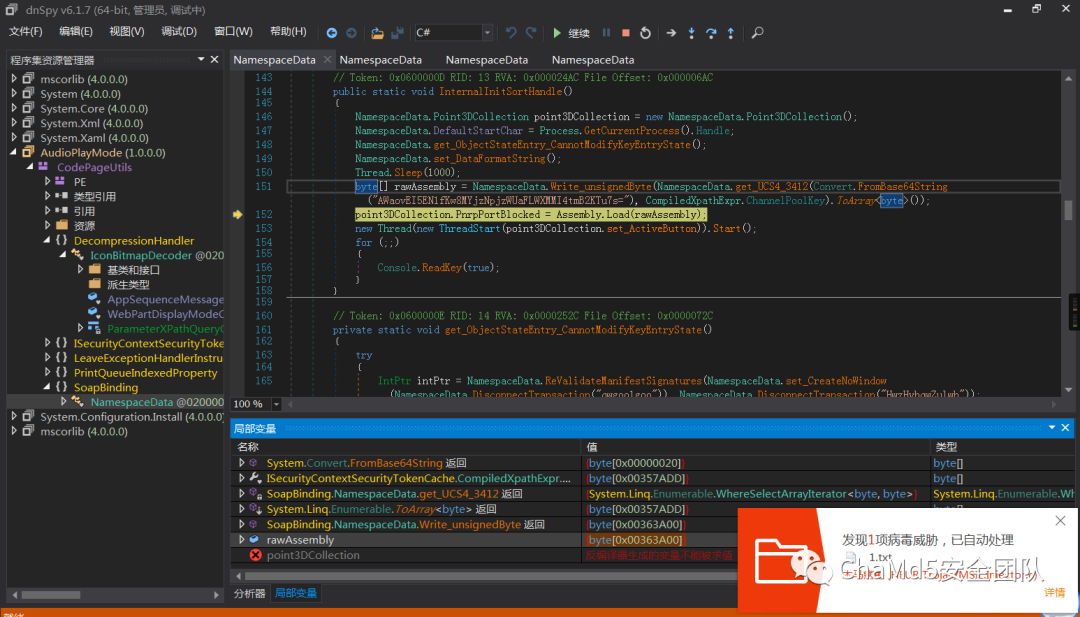The height and width of the screenshot is (617, 1080).
Task: Close the 程序集资源管理器 panel
Action: pos(215,60)
